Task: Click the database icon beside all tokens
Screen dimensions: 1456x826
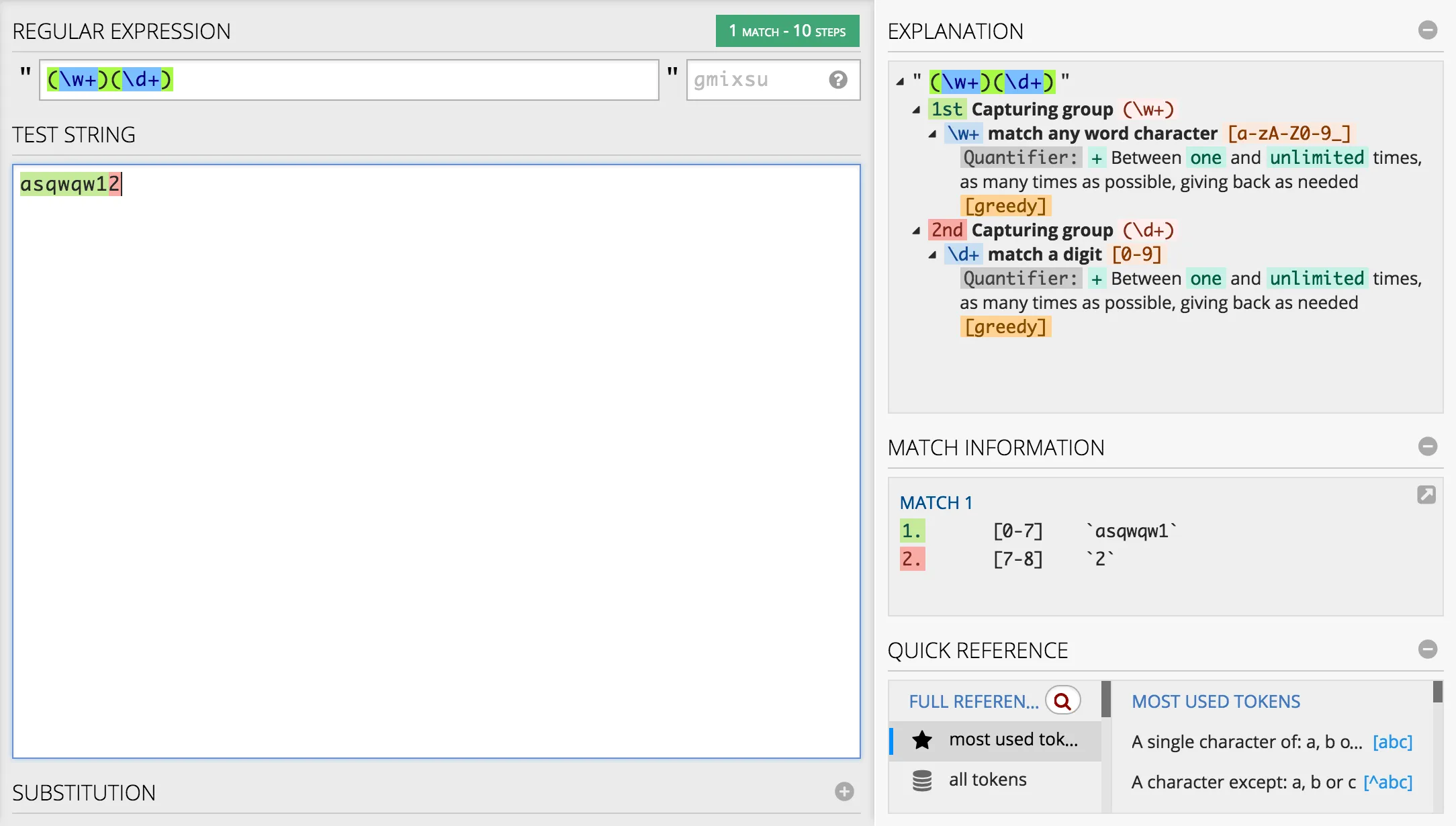Action: [922, 780]
